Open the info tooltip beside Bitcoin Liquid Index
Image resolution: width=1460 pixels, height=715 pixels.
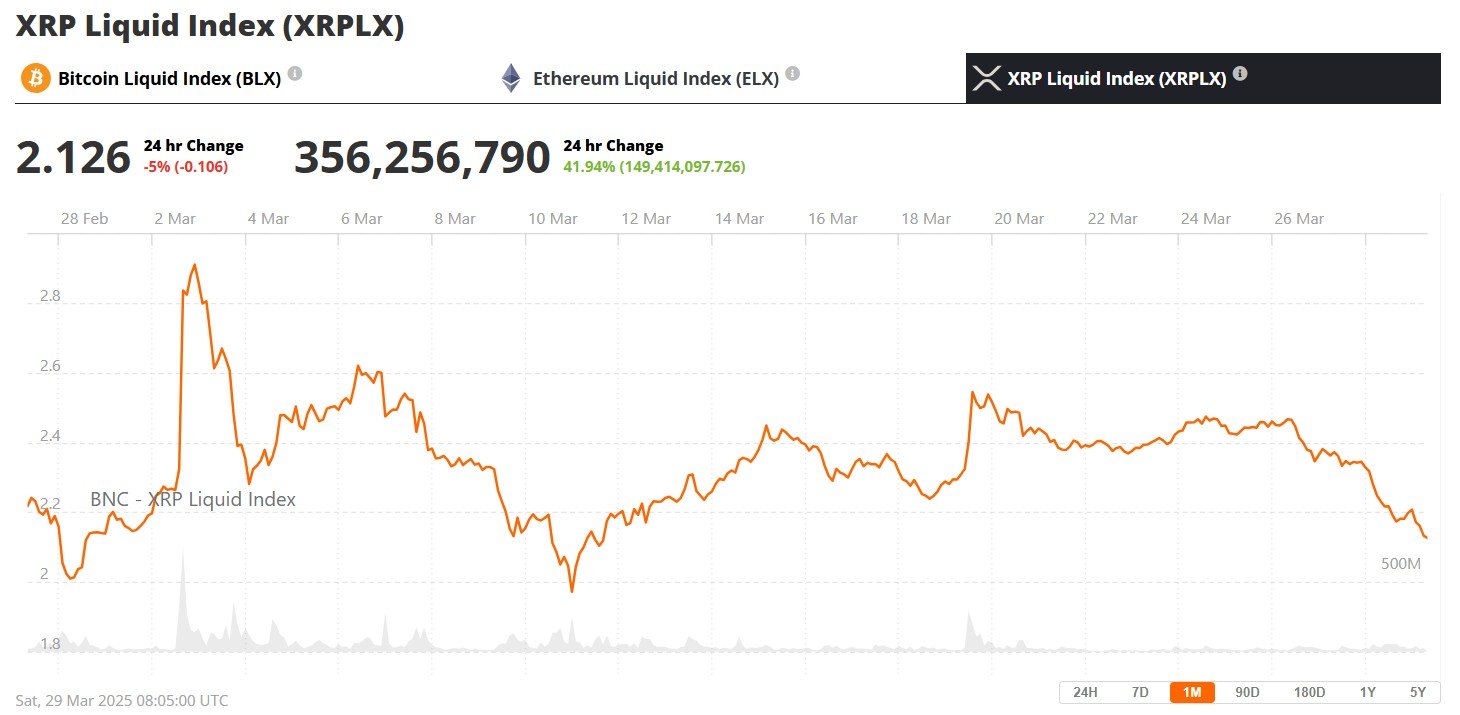click(294, 72)
